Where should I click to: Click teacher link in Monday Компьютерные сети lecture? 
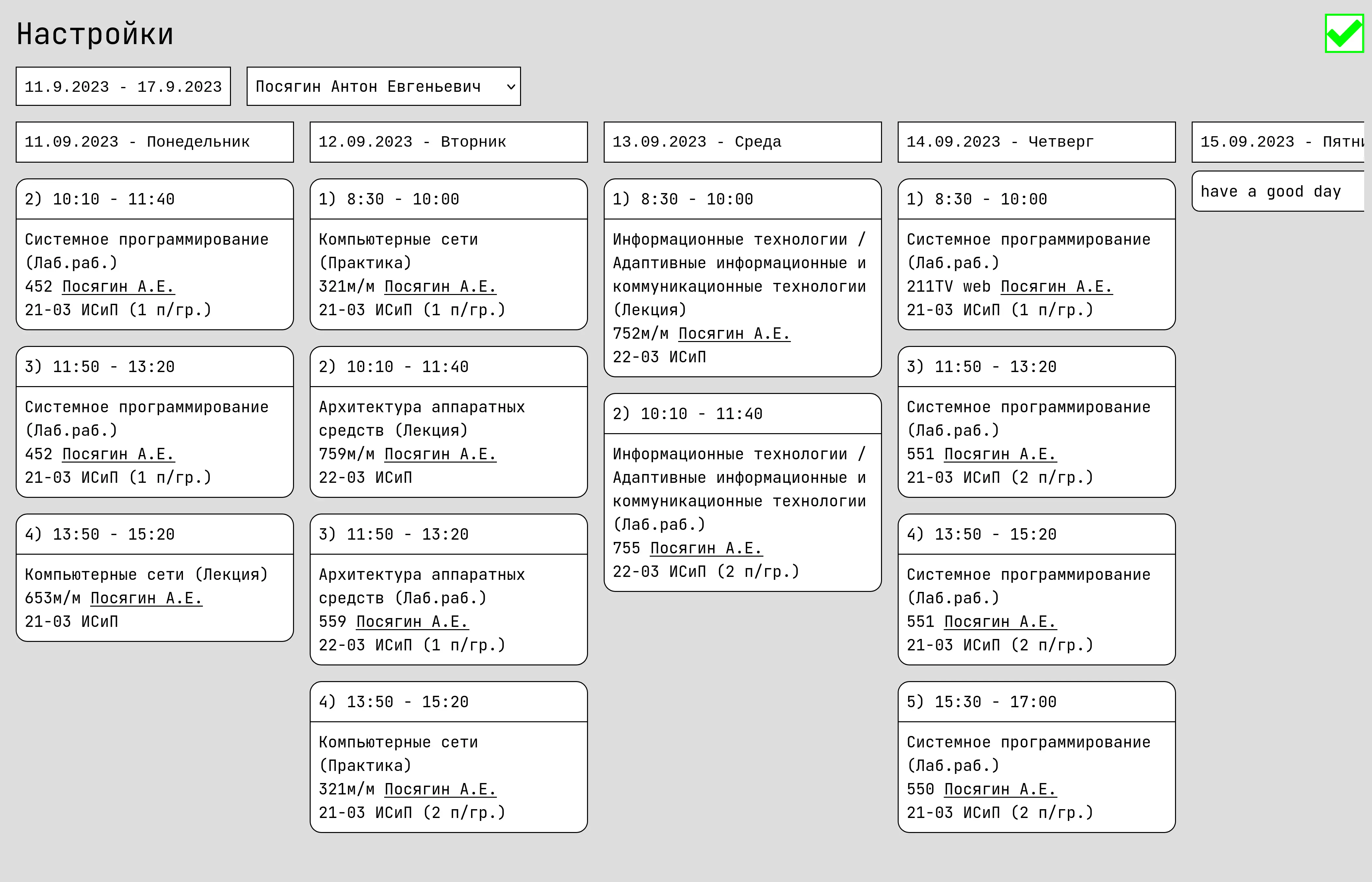pyautogui.click(x=146, y=598)
